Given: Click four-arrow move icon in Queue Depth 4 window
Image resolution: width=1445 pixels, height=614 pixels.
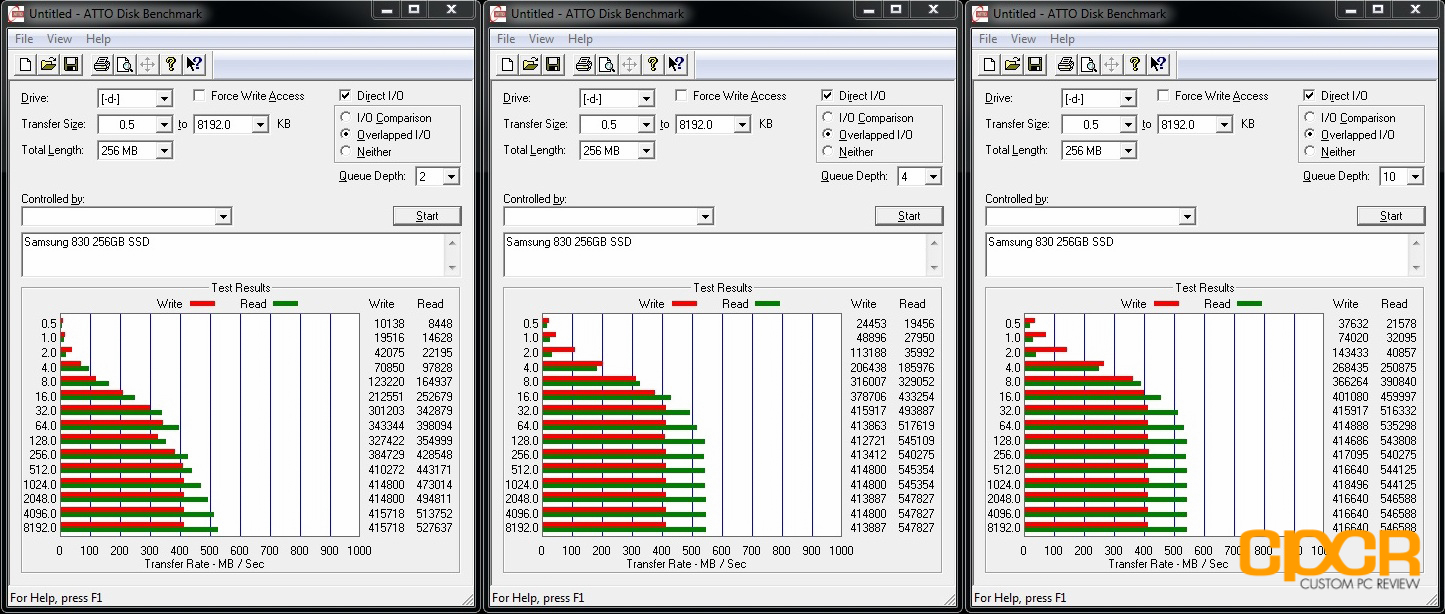Looking at the screenshot, I should tap(629, 65).
